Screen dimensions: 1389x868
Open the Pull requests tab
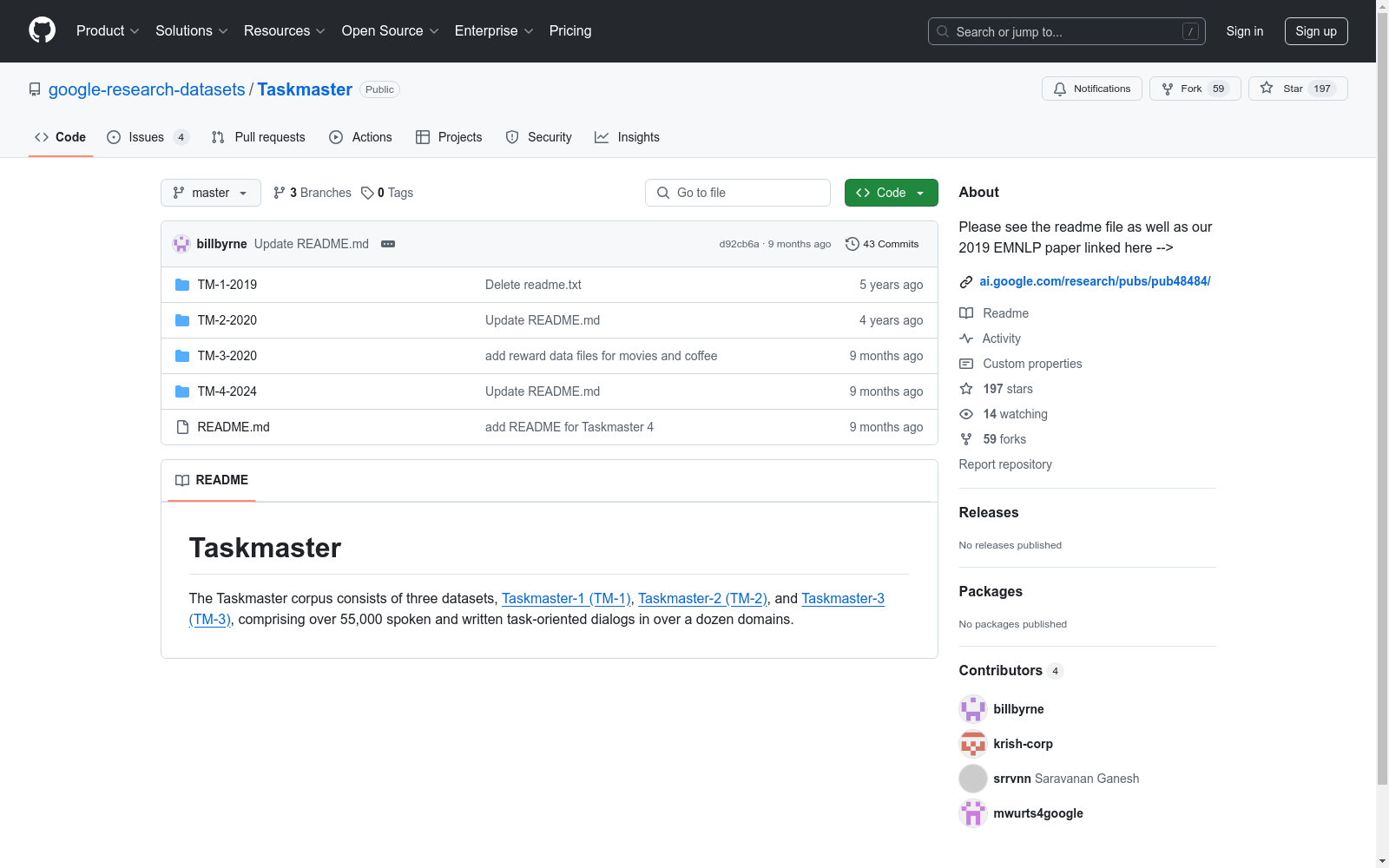coord(259,137)
